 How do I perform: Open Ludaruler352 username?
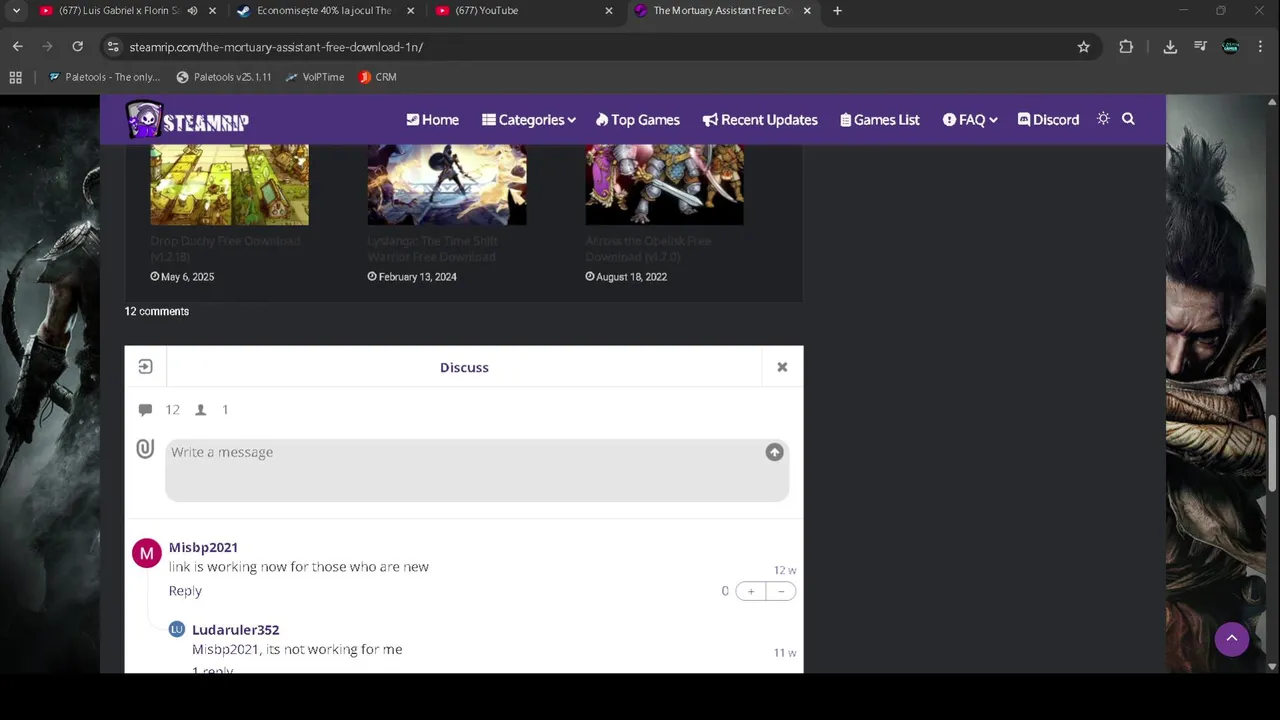[235, 630]
